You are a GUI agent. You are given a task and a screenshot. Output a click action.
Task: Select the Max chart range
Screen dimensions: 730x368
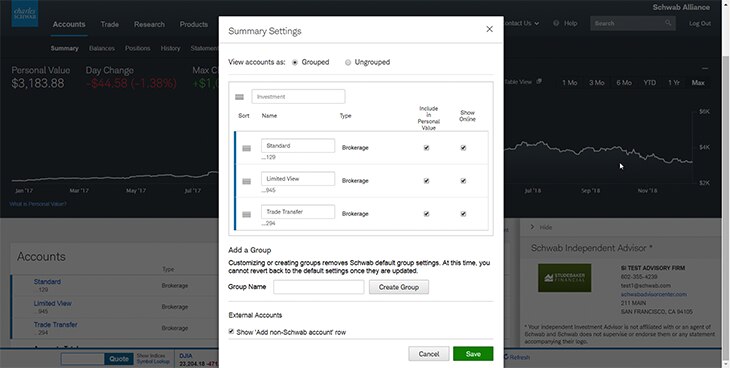point(698,83)
